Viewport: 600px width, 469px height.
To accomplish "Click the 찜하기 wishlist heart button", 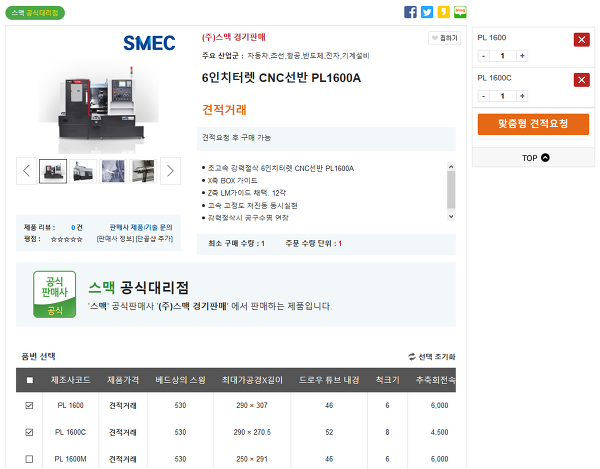I will coord(444,38).
